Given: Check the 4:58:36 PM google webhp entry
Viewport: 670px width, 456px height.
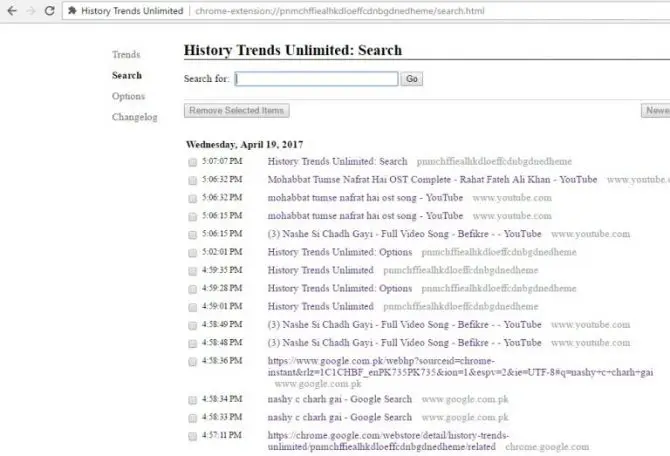Looking at the screenshot, I should click(x=193, y=362).
